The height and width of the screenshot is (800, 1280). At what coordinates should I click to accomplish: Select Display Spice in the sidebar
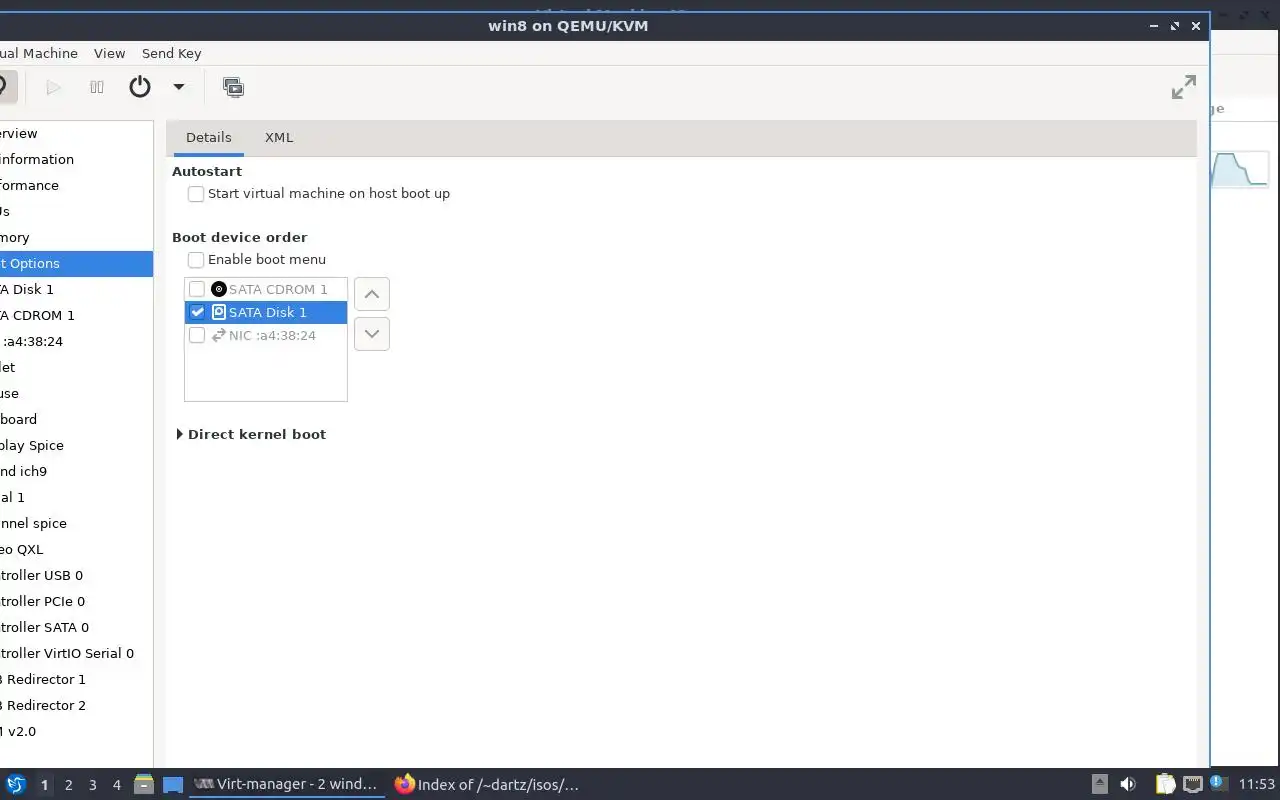point(76,445)
